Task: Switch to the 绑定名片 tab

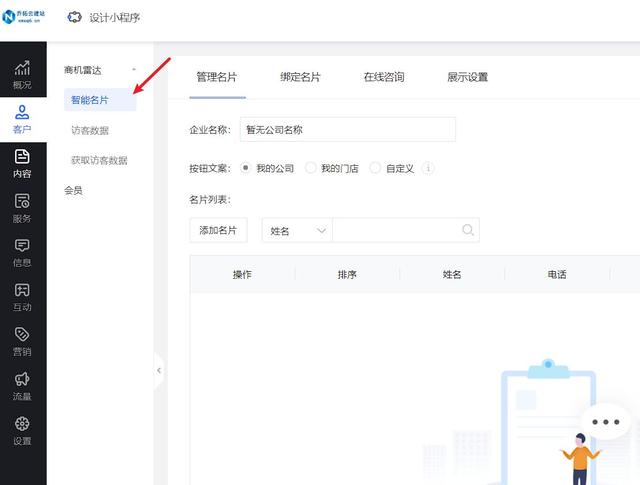Action: pos(300,77)
